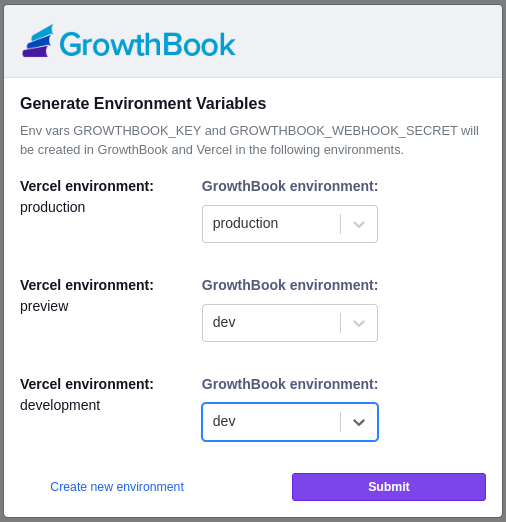
Task: Click the Vercel environment label above production
Action: (x=87, y=186)
